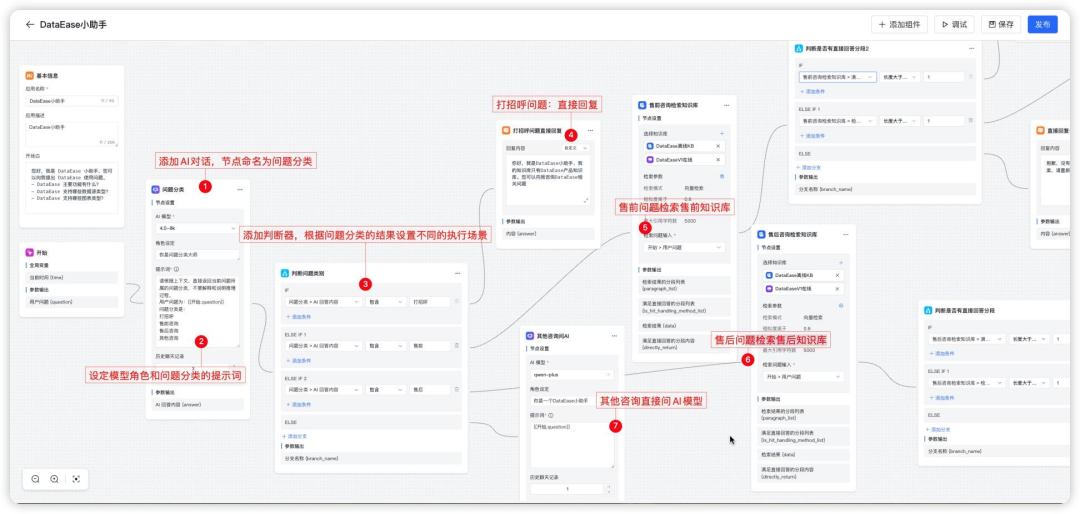Screen dimensions: 1080x514
Task: Add a knowledge base in 售前咨询检索知识库
Action: (722, 134)
